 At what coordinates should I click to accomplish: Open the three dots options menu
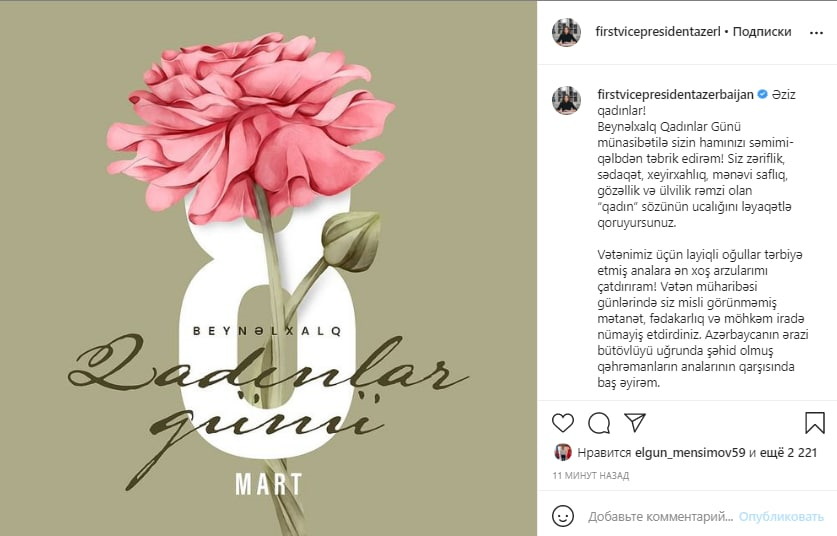pyautogui.click(x=816, y=33)
